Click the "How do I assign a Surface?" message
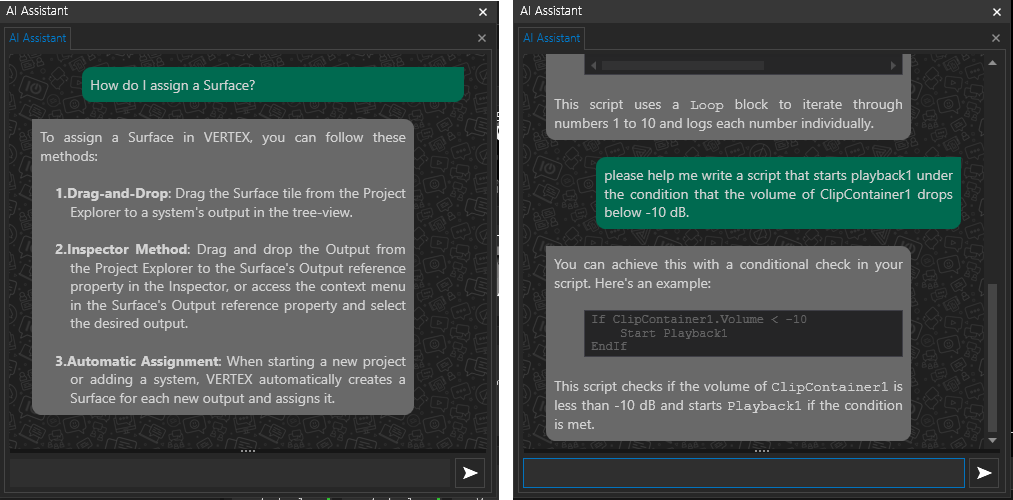The width and height of the screenshot is (1013, 500). [272, 85]
